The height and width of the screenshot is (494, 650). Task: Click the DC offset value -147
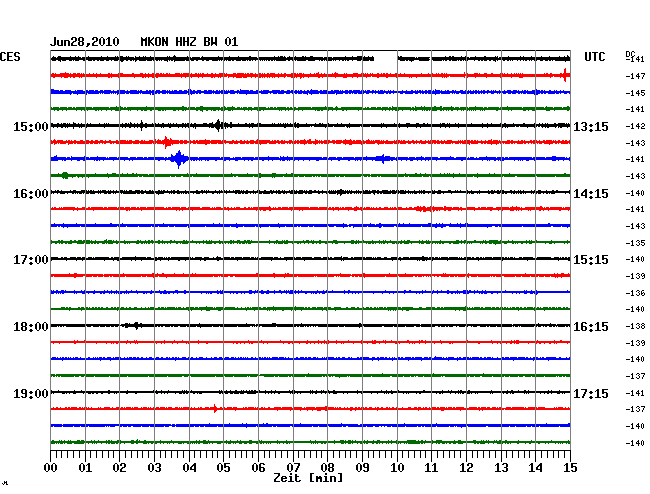(x=635, y=76)
